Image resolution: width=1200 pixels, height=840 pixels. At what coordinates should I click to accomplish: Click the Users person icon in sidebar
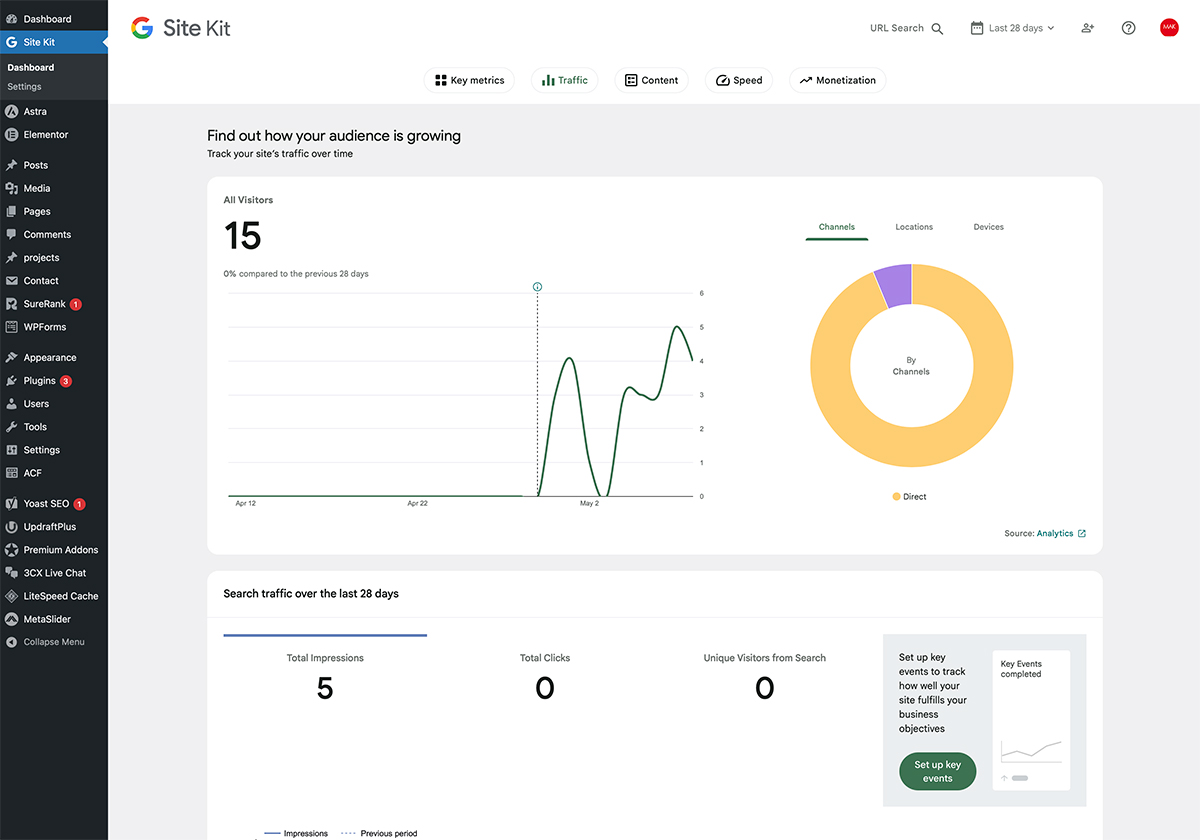12,404
